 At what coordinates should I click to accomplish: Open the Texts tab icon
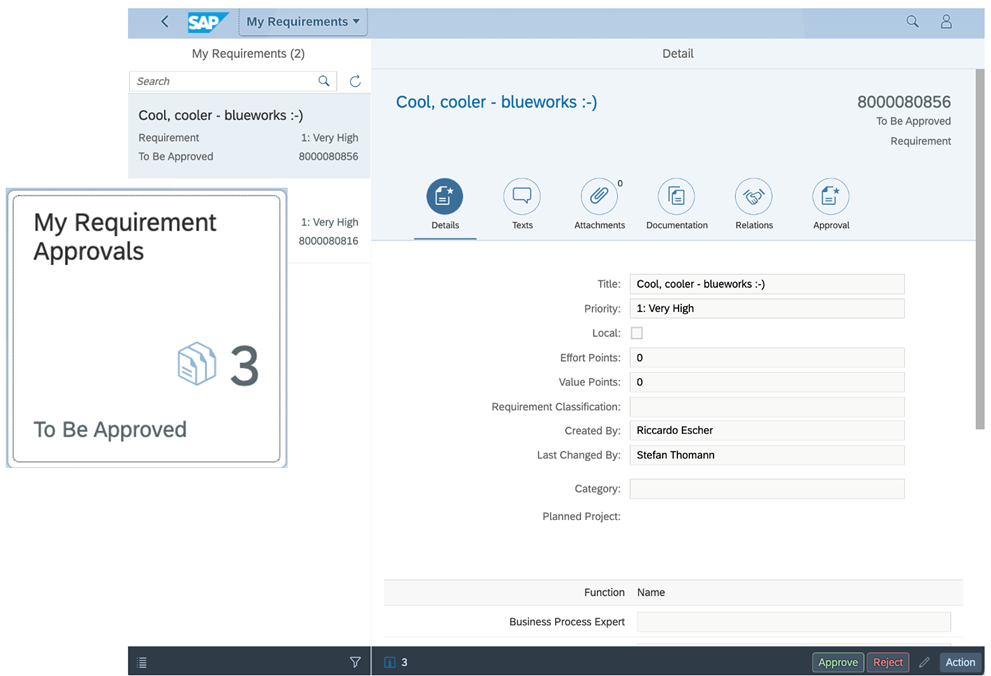point(522,197)
